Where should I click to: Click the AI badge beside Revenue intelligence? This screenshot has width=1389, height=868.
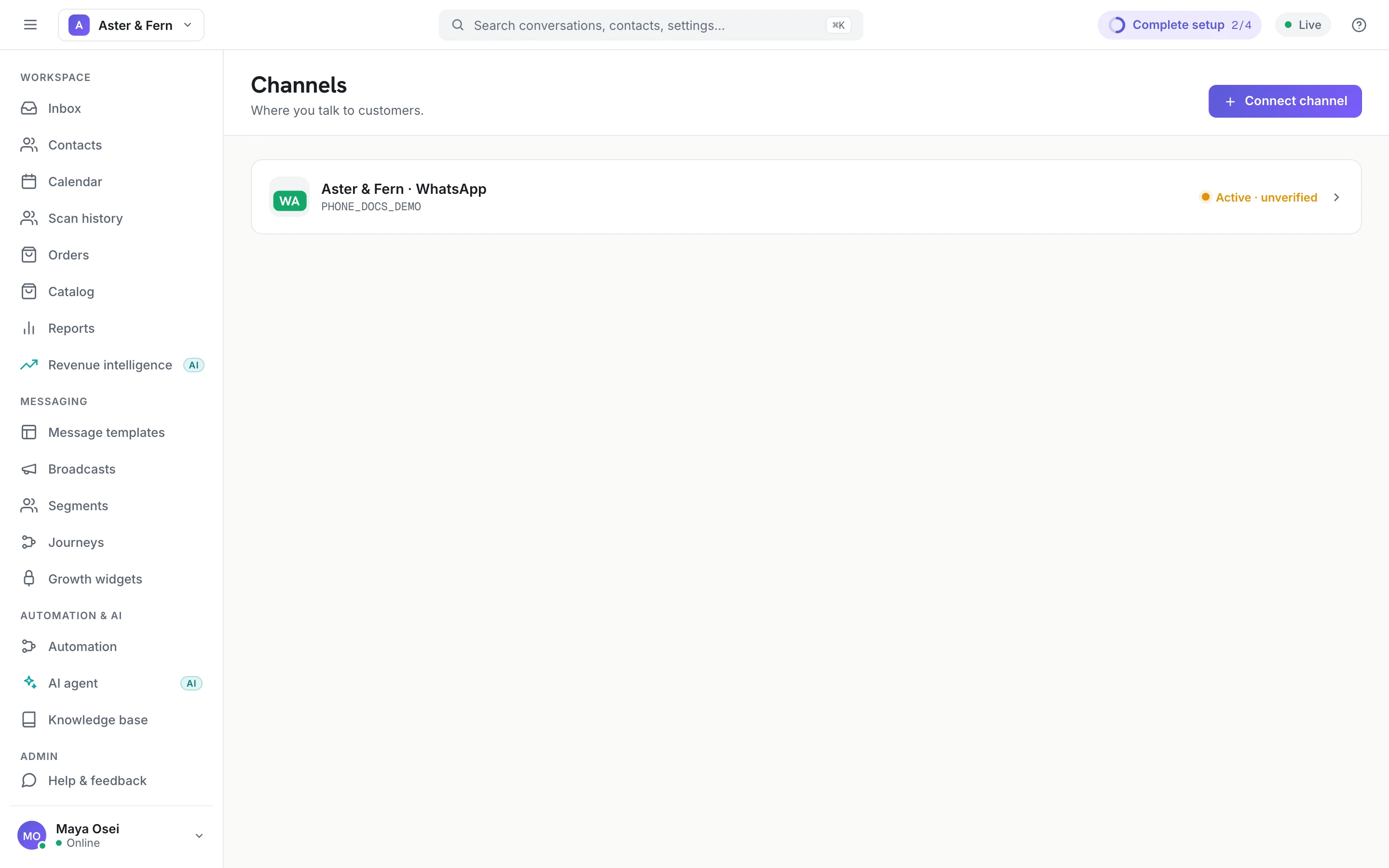click(x=193, y=365)
